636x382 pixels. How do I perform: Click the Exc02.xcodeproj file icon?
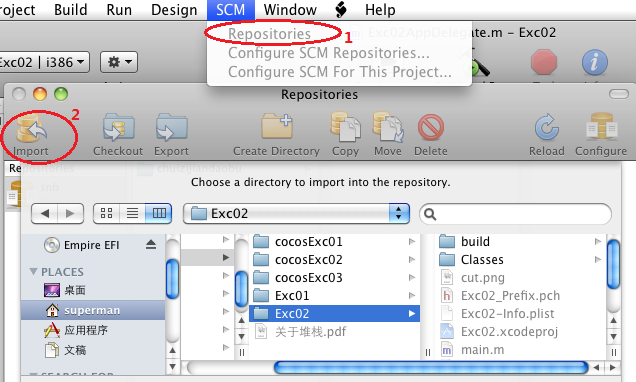click(447, 331)
